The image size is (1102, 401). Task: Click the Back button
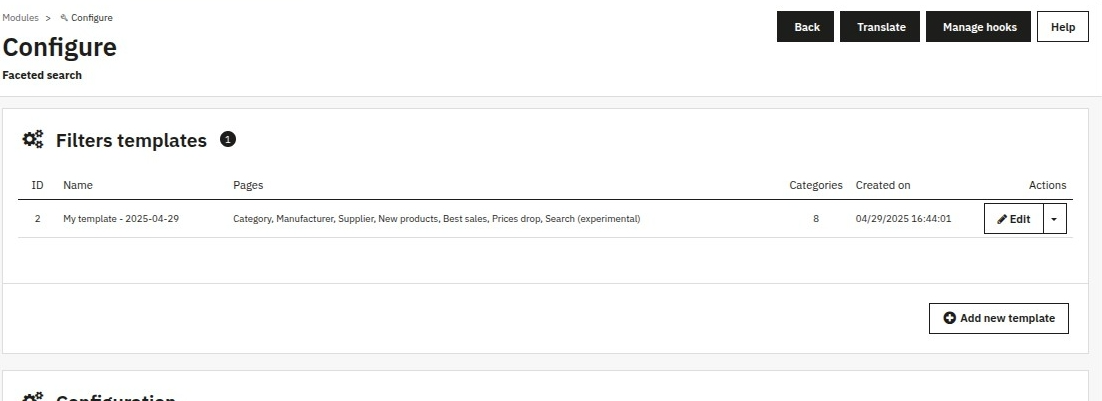click(x=805, y=27)
